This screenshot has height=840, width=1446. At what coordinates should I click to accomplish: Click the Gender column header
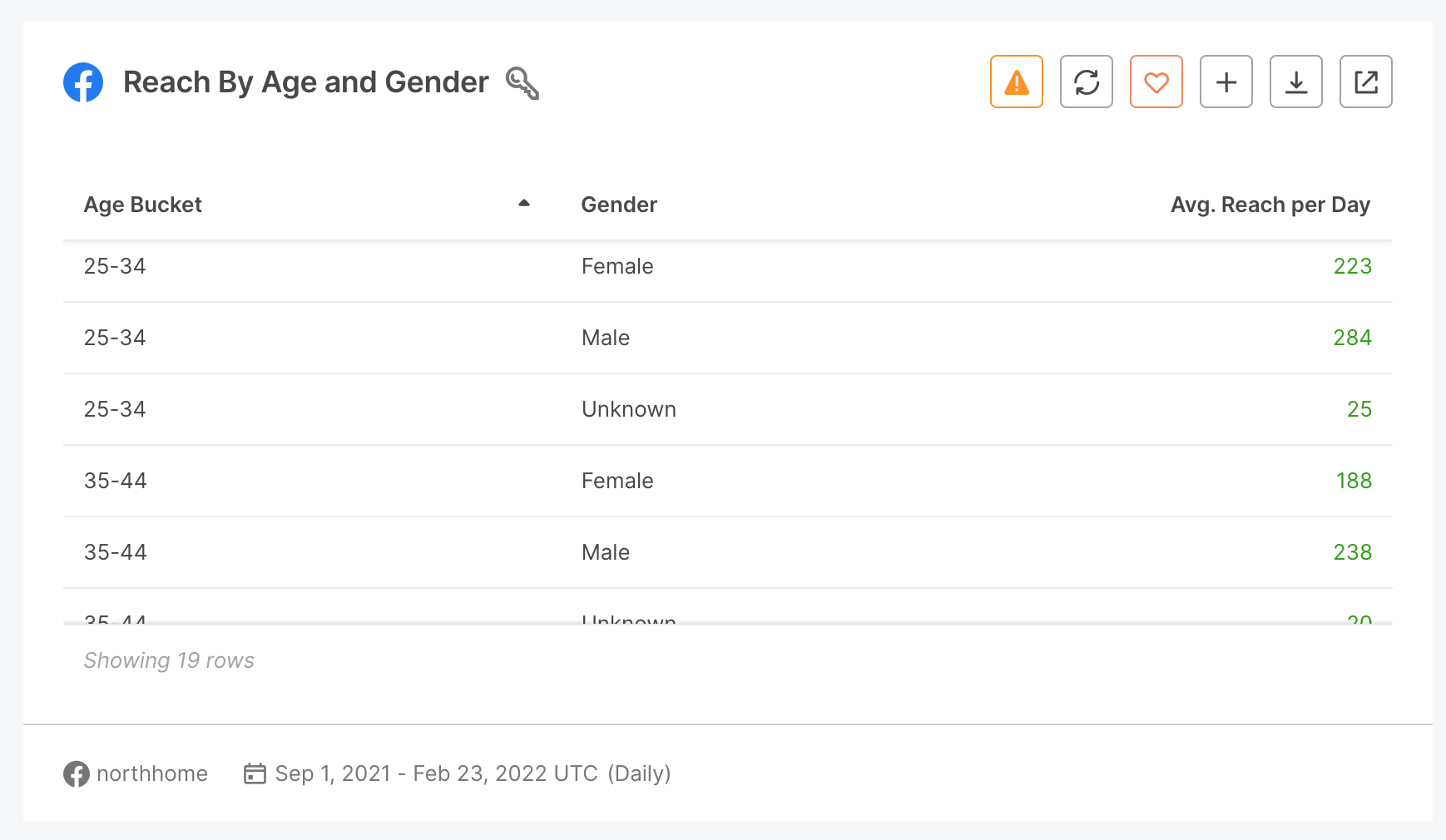pos(619,205)
